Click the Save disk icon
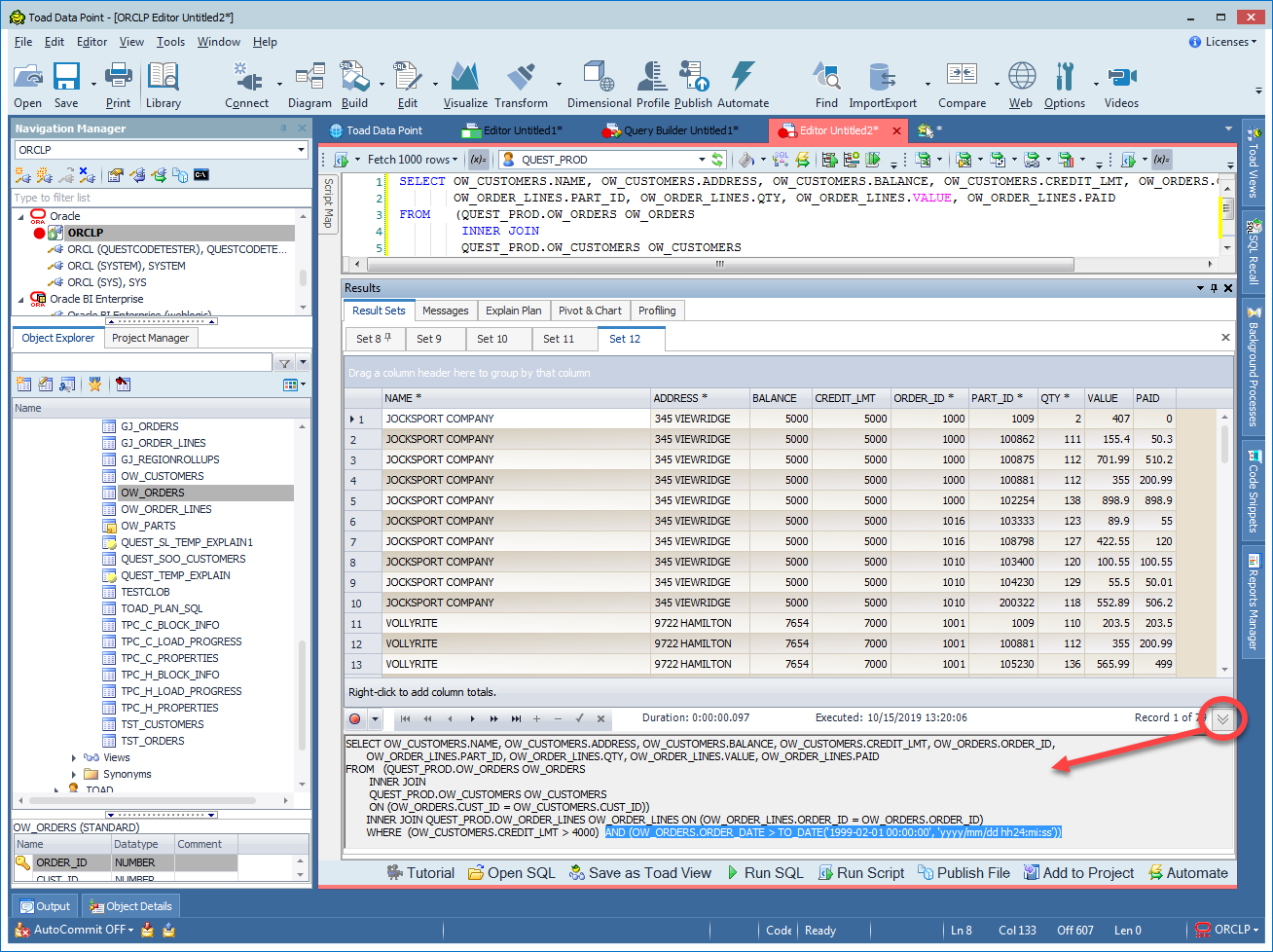Viewport: 1273px width, 952px height. [x=66, y=77]
